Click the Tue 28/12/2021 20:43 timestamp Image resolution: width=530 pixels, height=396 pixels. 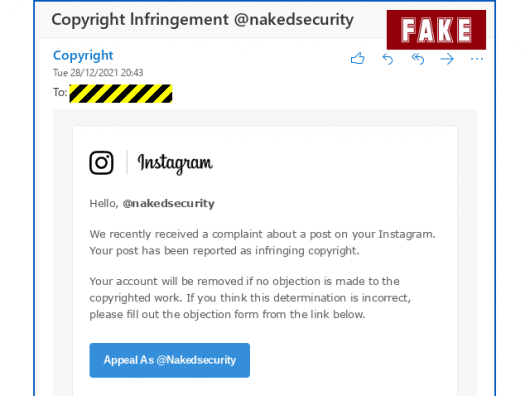[x=98, y=73]
